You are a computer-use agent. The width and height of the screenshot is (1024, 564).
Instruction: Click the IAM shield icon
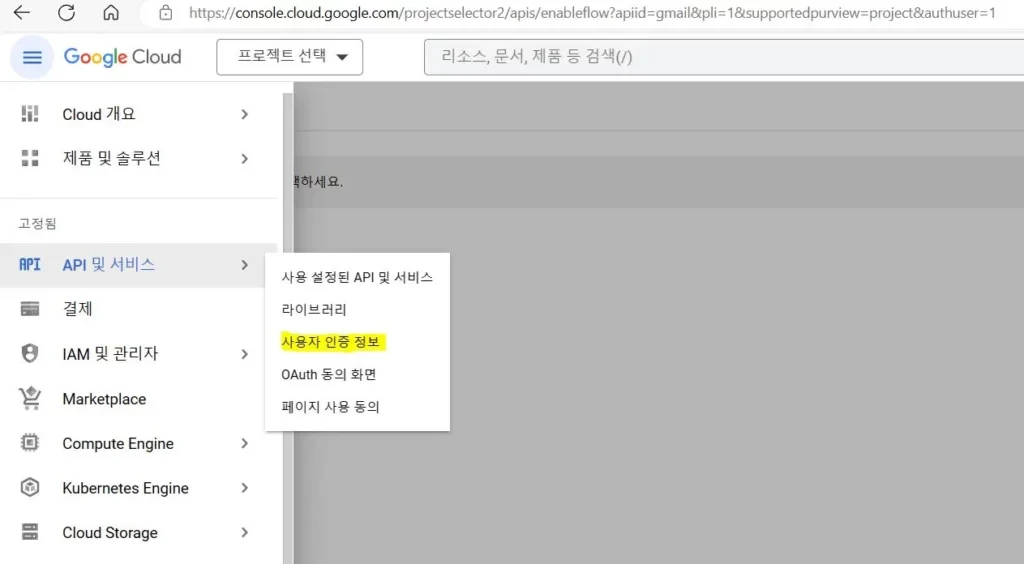[30, 353]
